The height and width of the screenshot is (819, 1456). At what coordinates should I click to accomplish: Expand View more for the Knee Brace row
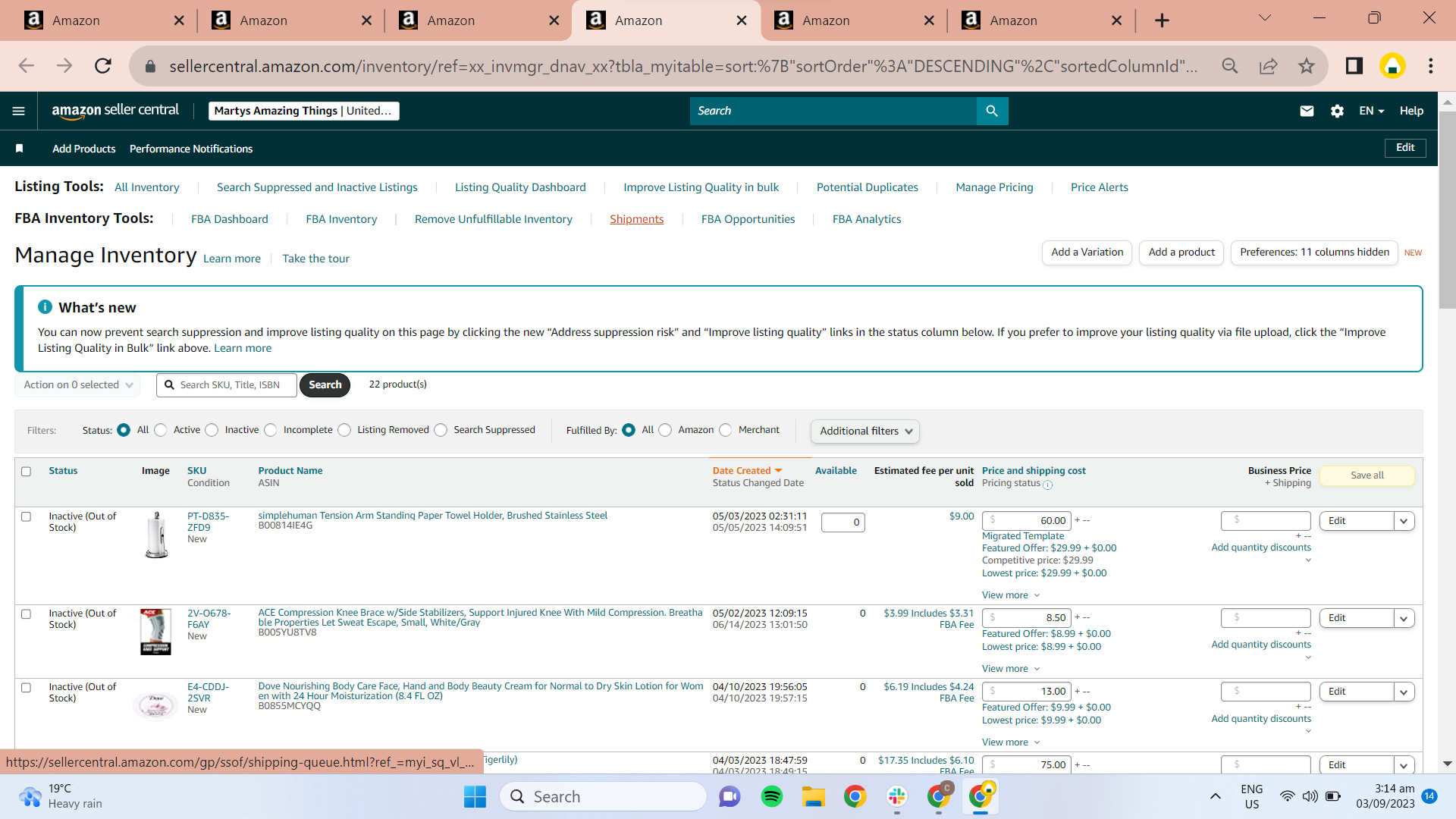click(1011, 669)
